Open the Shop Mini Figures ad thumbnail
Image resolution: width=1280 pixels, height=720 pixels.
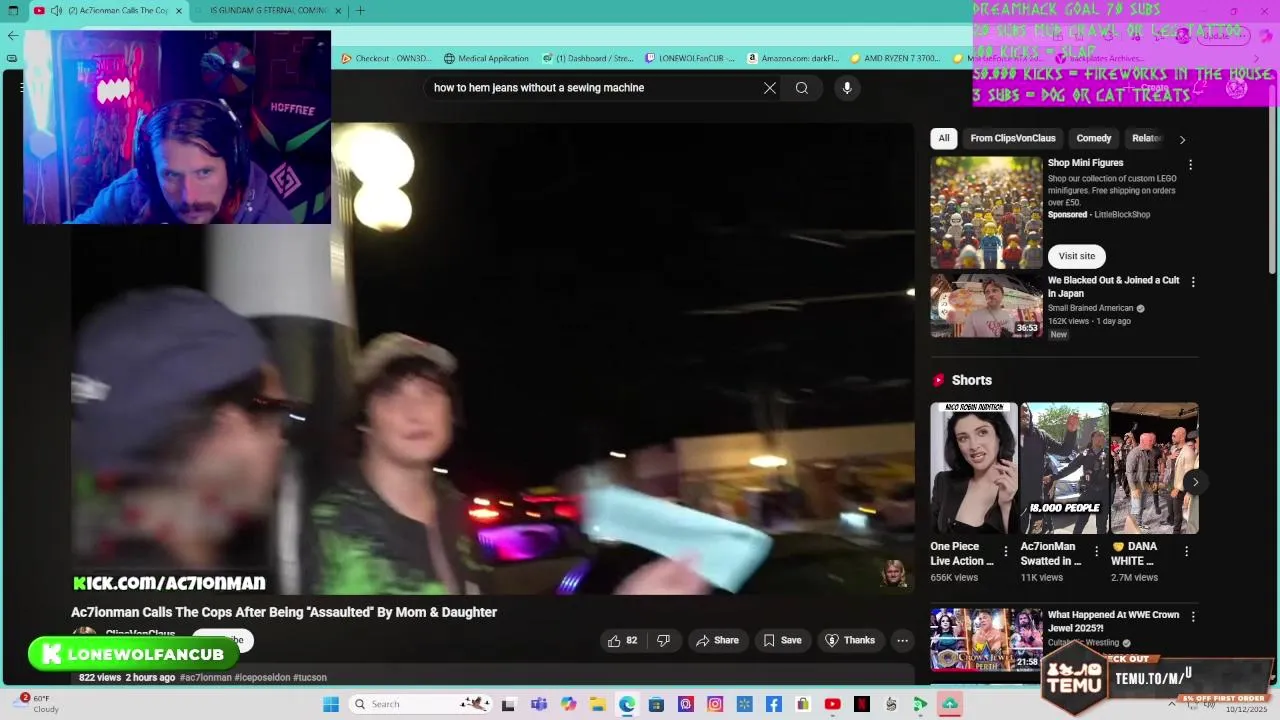click(x=986, y=212)
